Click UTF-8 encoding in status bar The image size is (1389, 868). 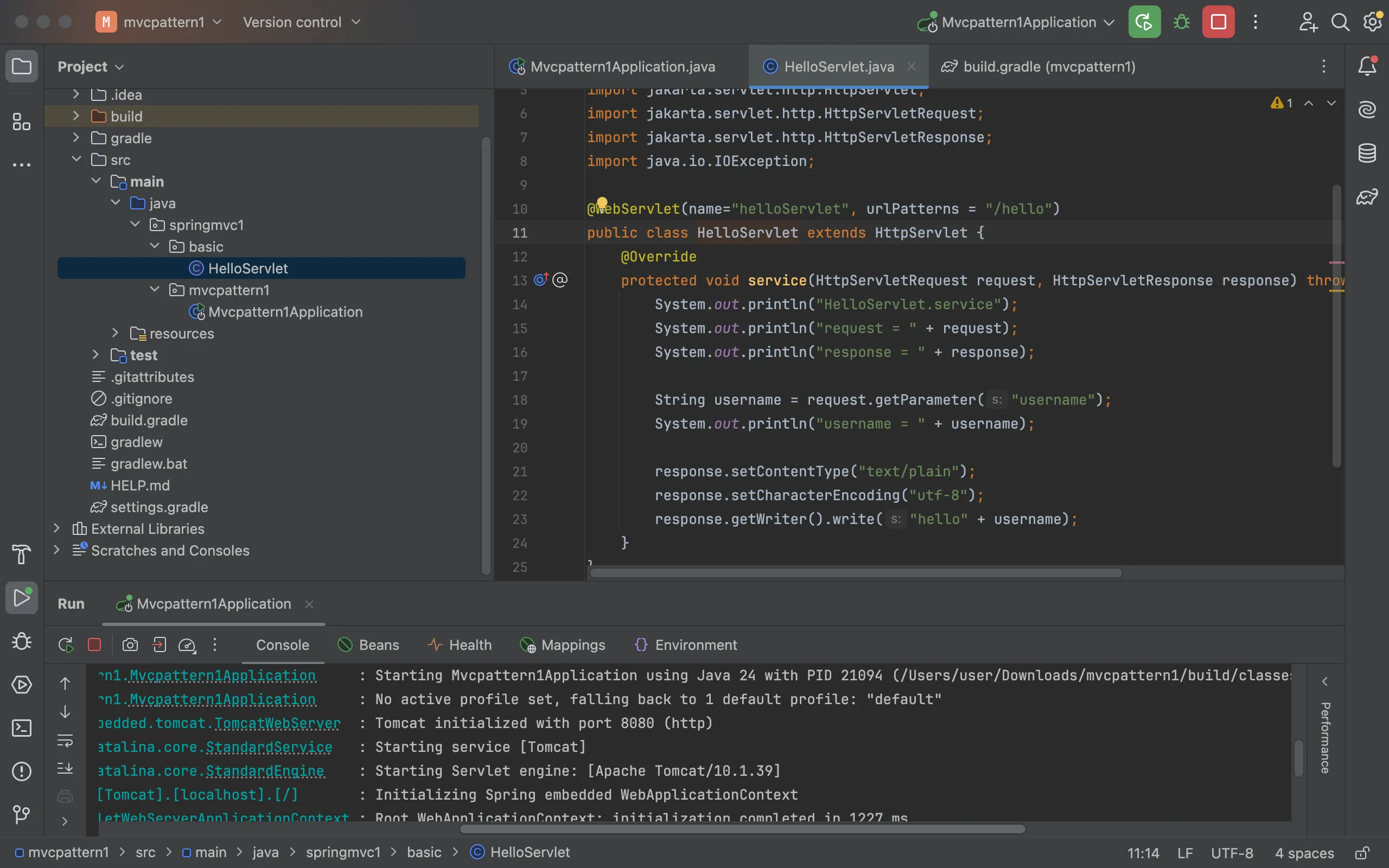(x=1232, y=853)
